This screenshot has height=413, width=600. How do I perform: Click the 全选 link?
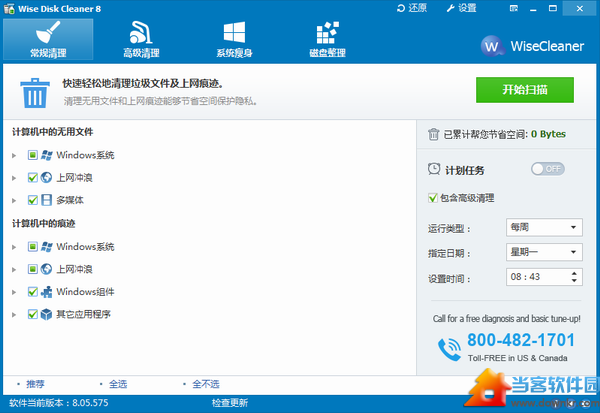[118, 384]
